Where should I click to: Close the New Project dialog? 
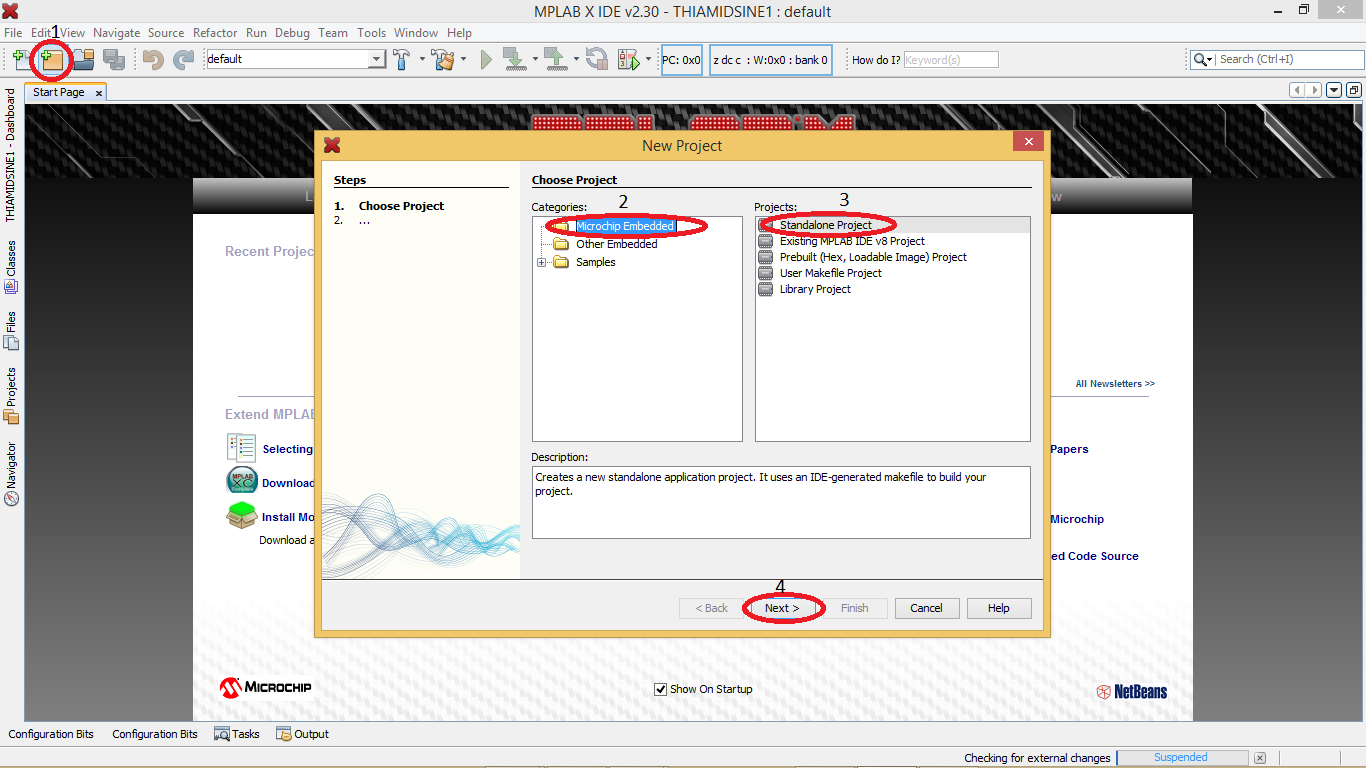pos(1028,143)
